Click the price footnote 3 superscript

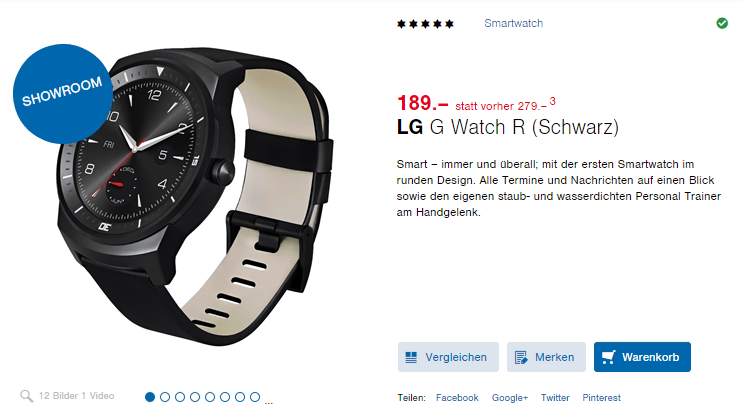coord(552,101)
